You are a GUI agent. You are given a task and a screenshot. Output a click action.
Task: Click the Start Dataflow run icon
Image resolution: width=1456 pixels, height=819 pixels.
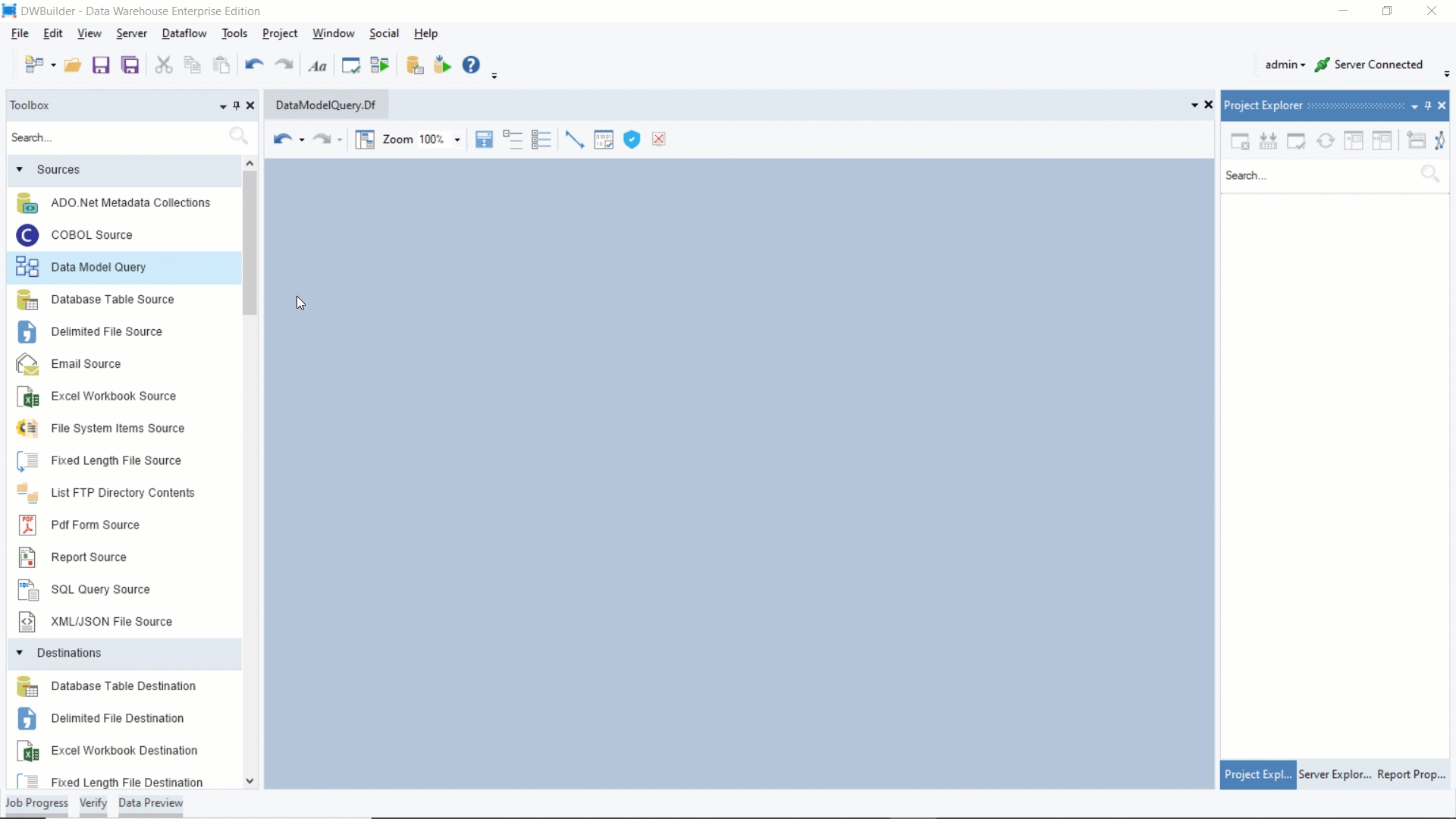(x=380, y=65)
